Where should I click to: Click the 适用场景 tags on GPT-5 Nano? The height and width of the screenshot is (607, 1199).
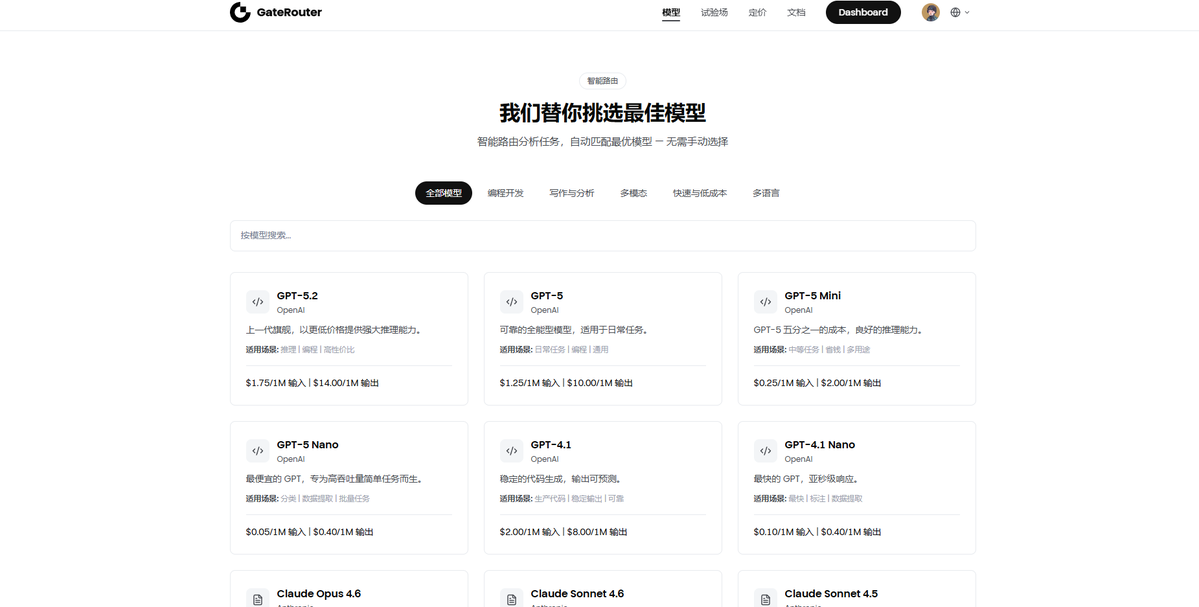click(307, 498)
